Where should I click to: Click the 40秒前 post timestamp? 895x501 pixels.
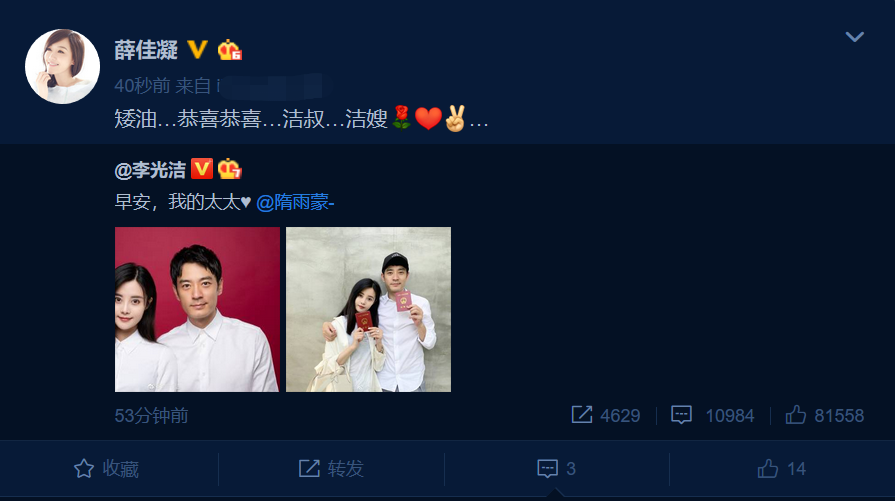142,86
